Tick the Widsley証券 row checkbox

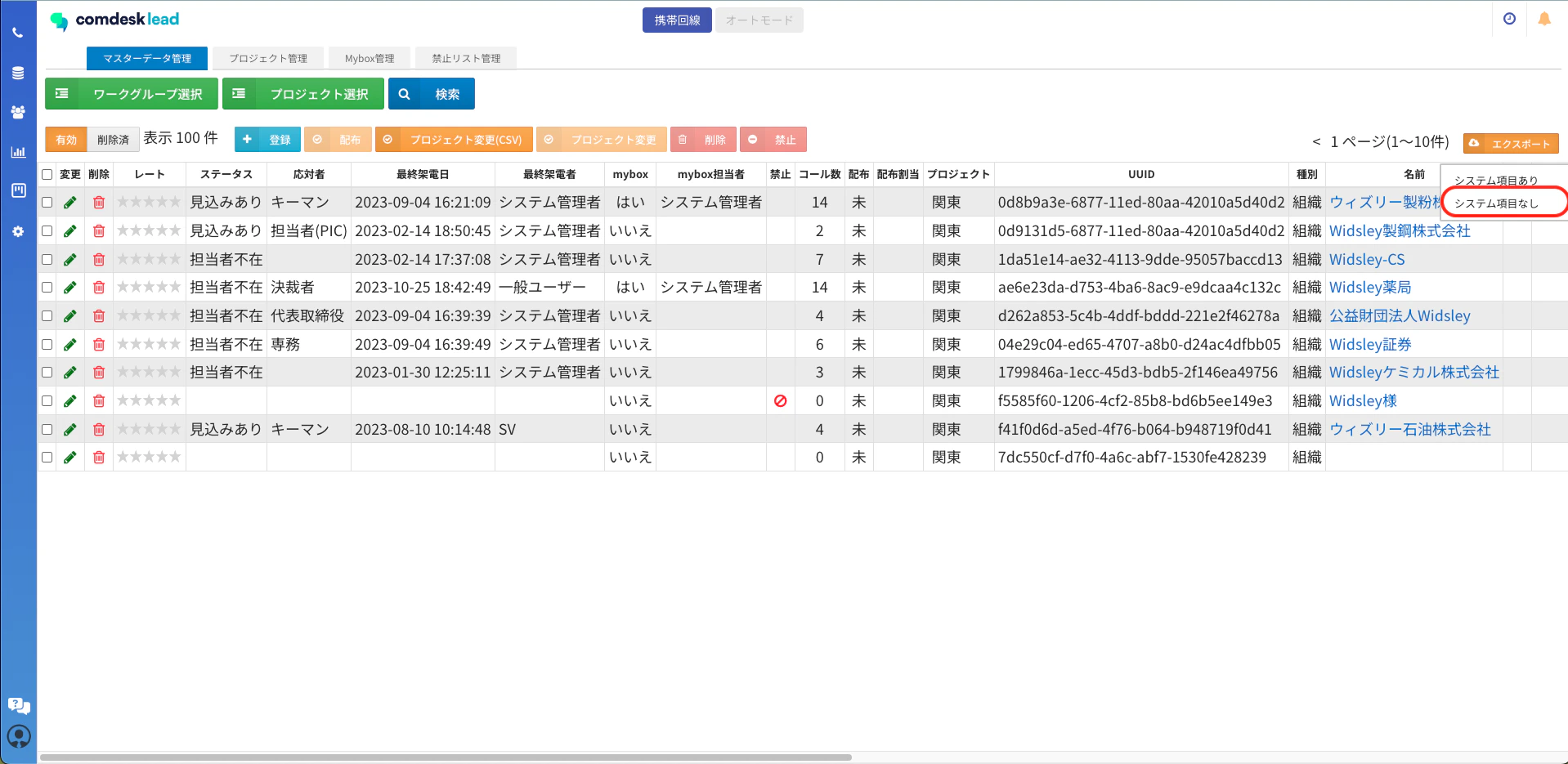click(47, 345)
